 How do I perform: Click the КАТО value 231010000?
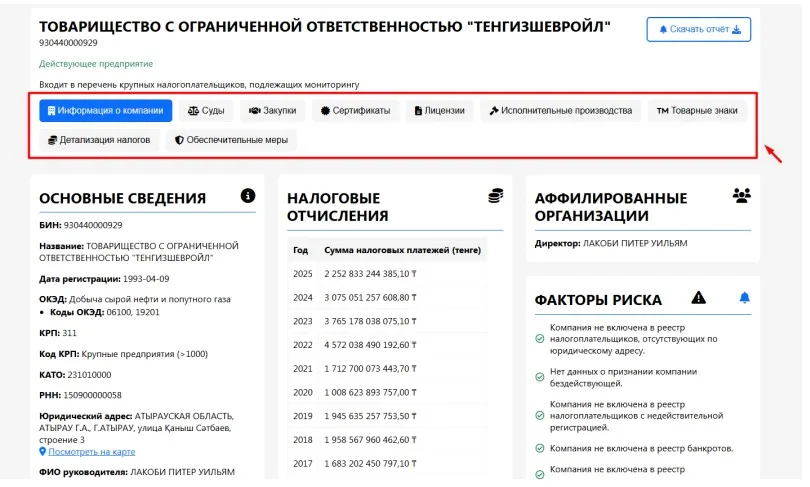(x=89, y=375)
